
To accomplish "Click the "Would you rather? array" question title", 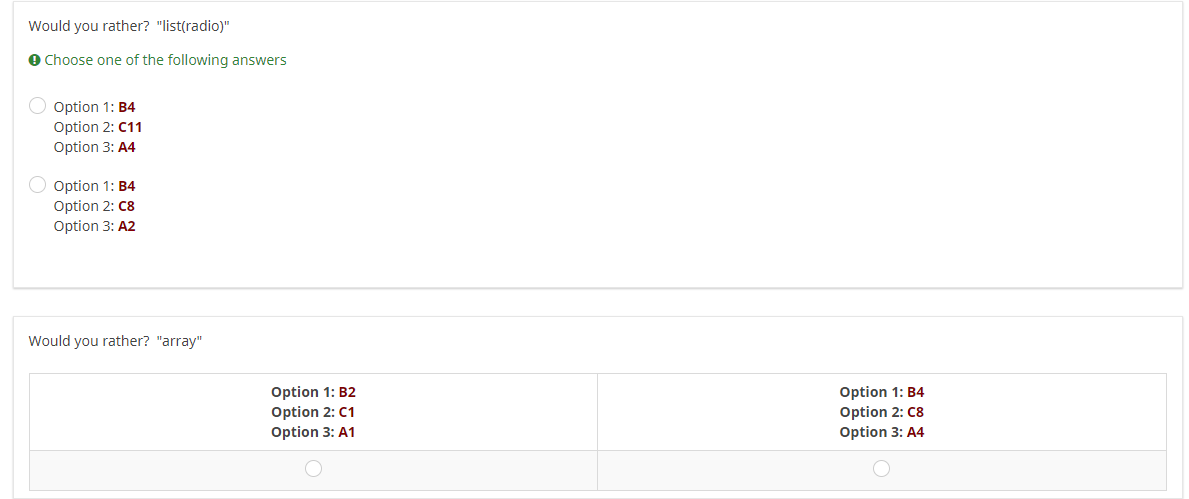I will coord(115,341).
